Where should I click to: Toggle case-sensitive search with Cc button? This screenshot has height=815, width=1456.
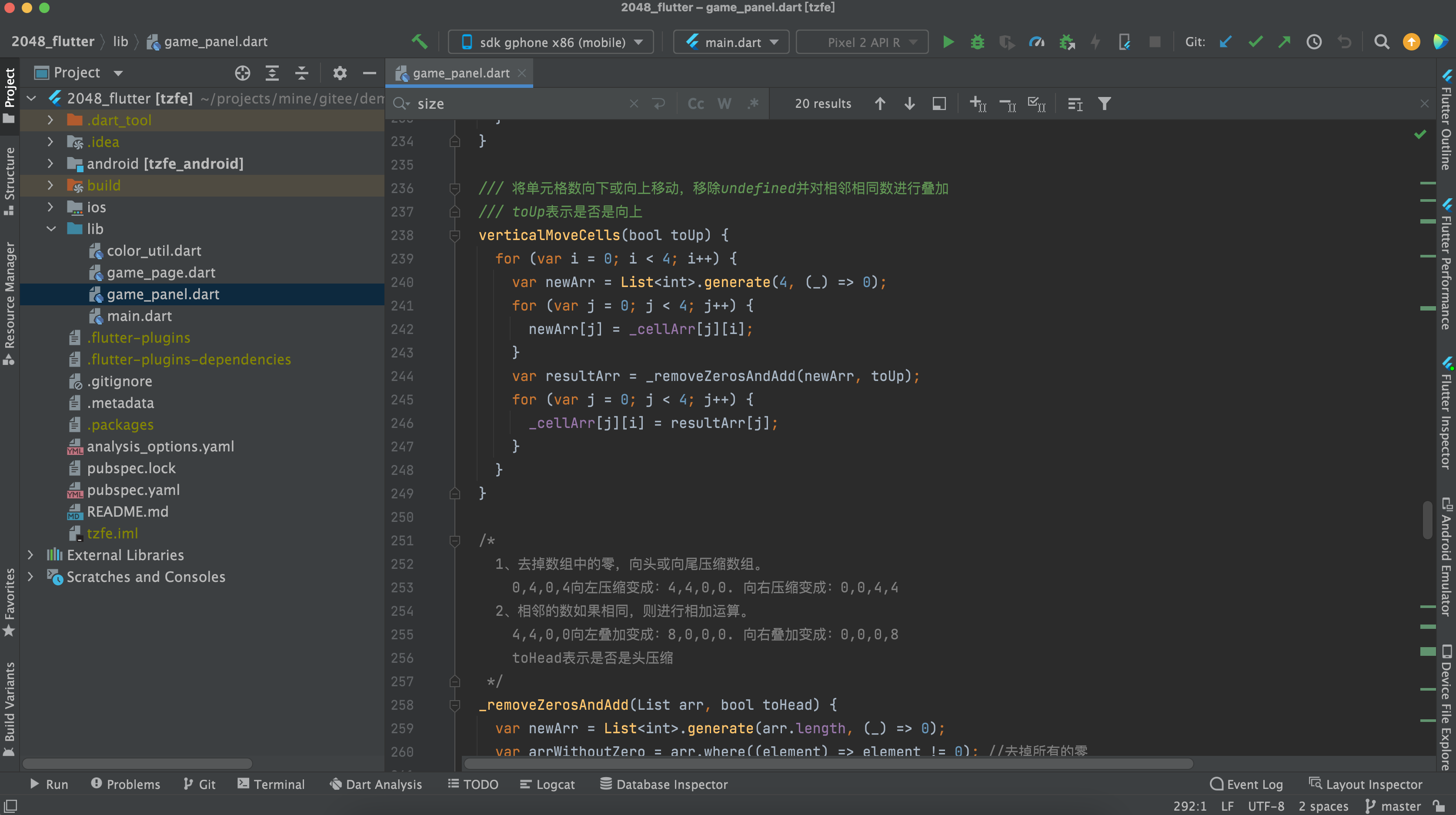tap(696, 104)
